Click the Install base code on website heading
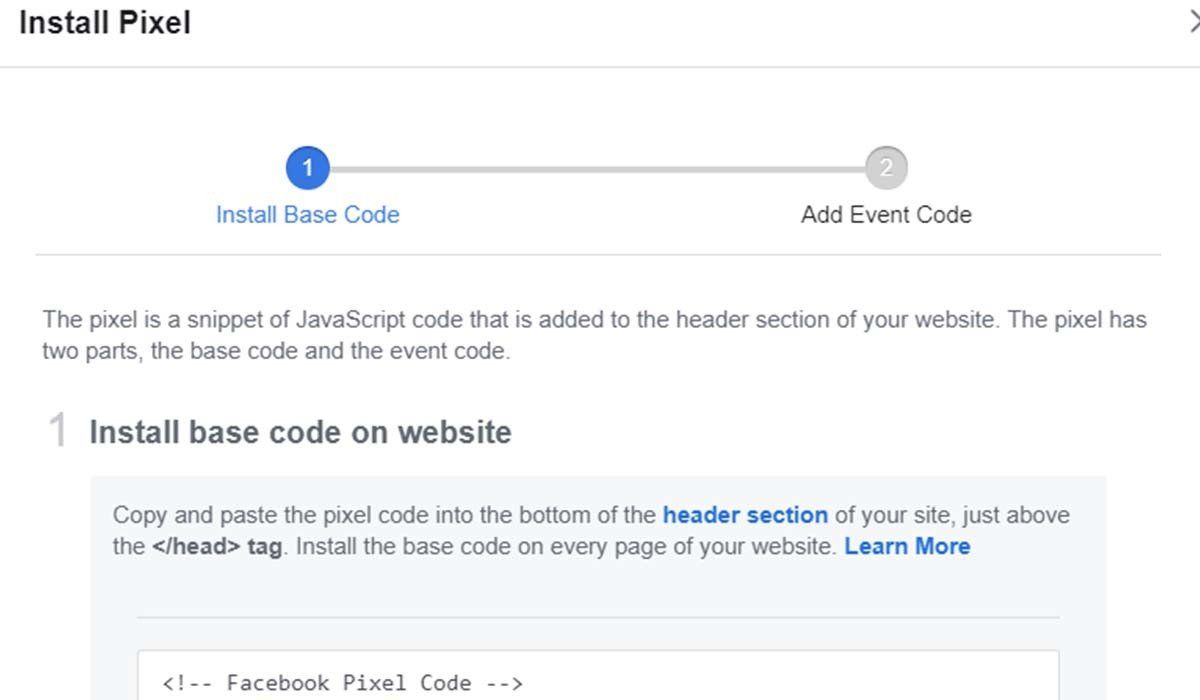1200x700 pixels. tap(300, 432)
